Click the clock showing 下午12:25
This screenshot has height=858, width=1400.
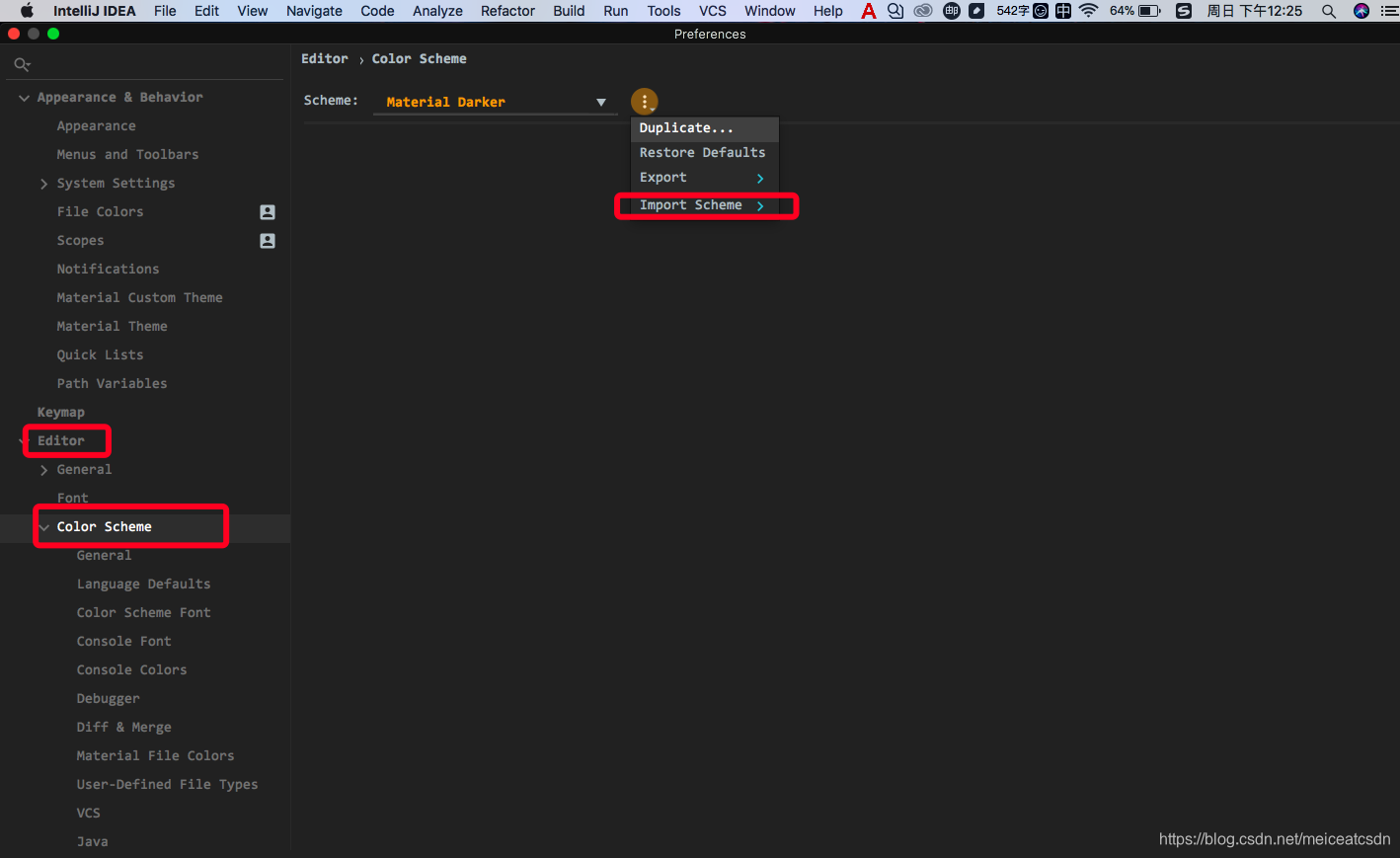click(1255, 11)
